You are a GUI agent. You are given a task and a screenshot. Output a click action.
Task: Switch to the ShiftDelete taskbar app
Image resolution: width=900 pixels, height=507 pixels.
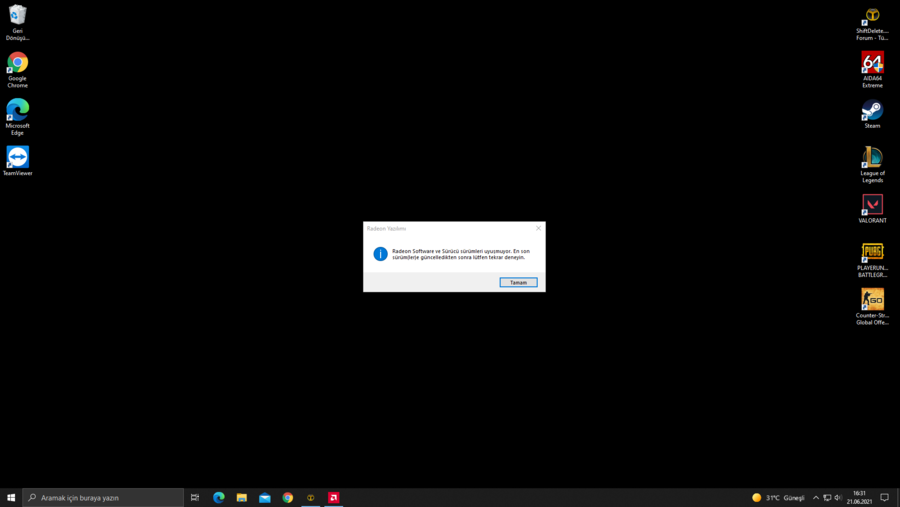click(x=311, y=497)
